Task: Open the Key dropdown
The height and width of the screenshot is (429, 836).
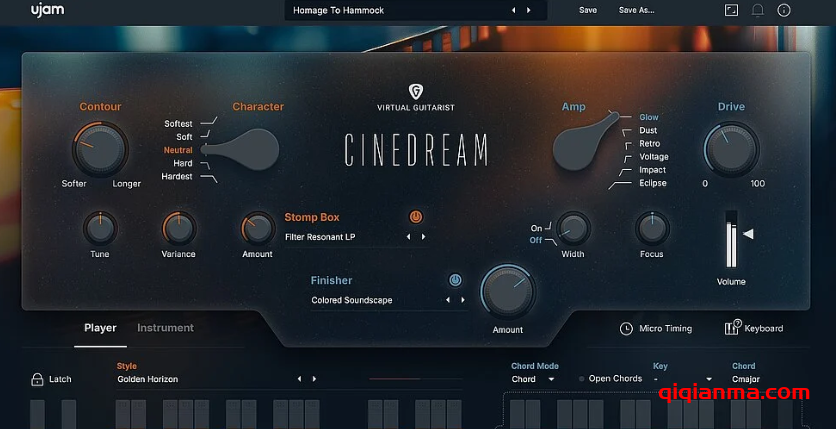Action: pyautogui.click(x=683, y=379)
